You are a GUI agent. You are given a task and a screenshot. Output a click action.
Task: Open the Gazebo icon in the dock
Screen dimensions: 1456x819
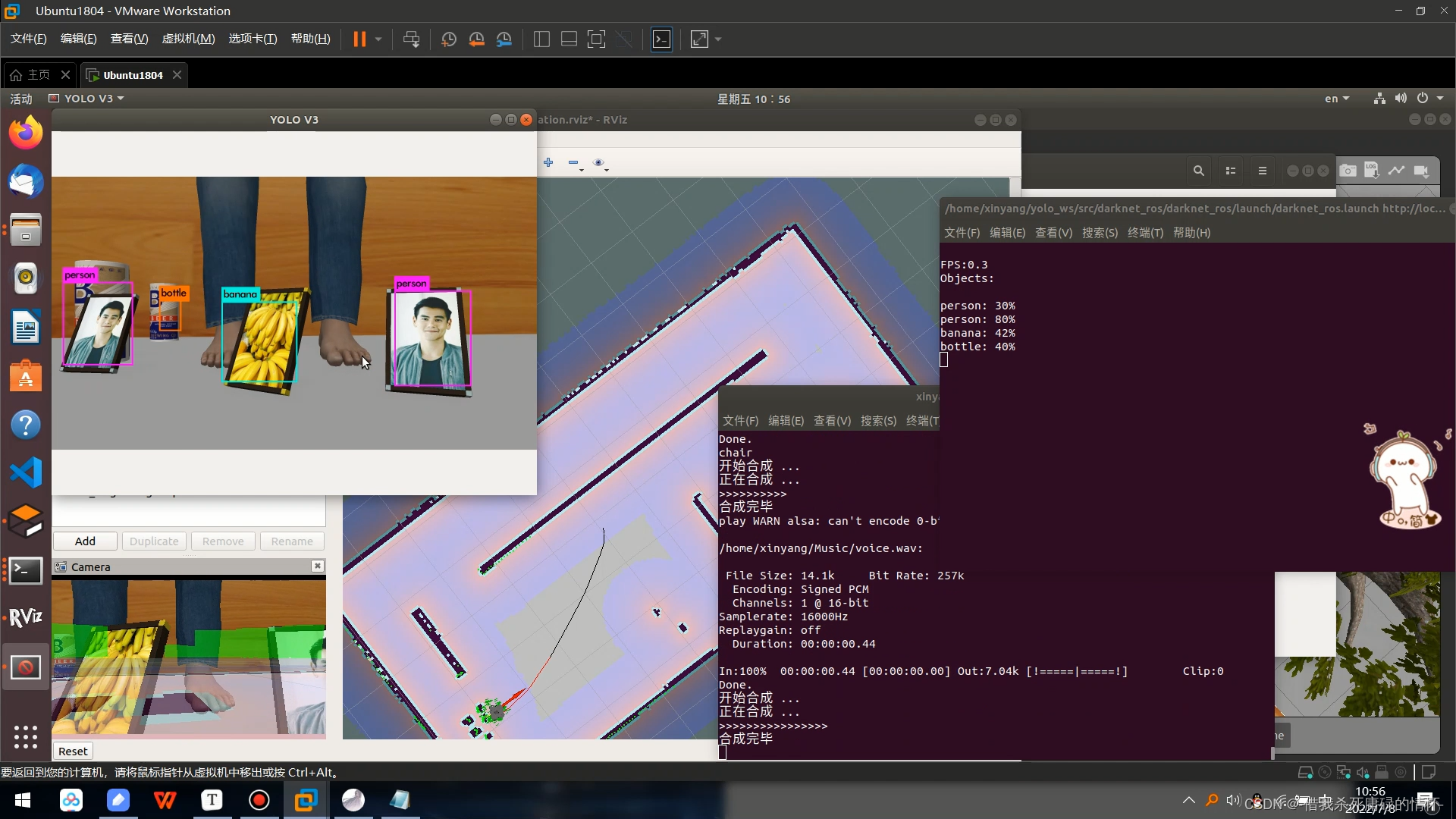pyautogui.click(x=26, y=522)
